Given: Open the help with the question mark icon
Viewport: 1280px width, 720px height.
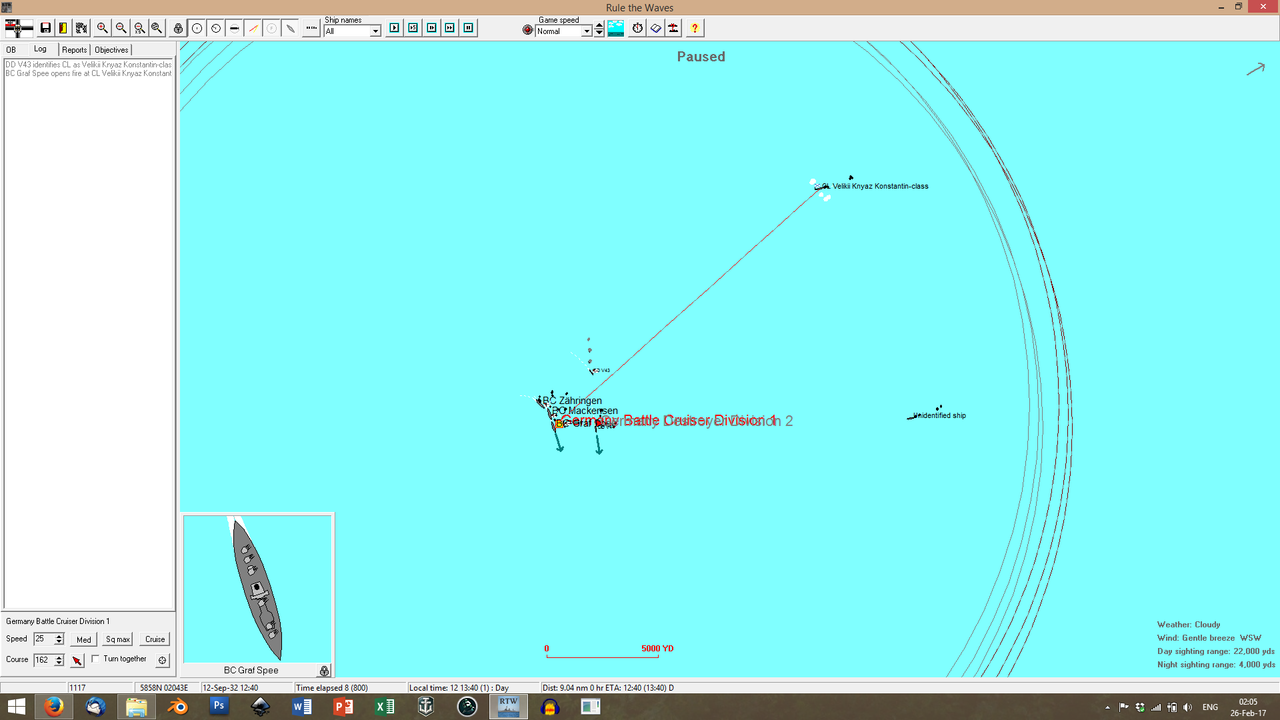Looking at the screenshot, I should point(695,28).
